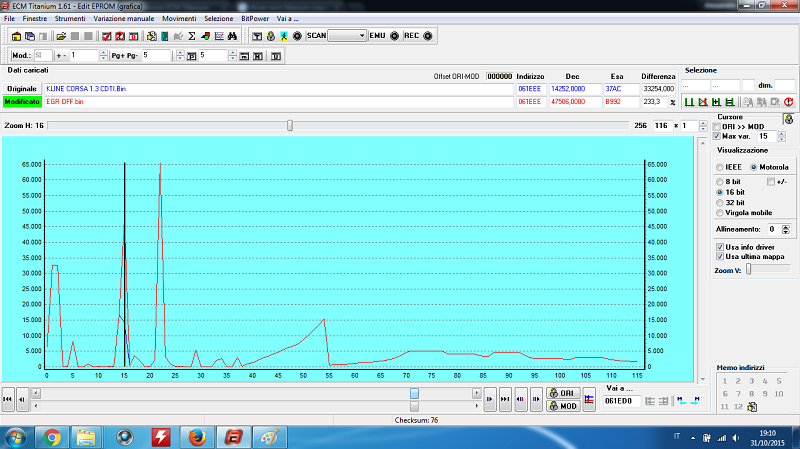Click the round icon beside EMU
The image size is (800, 449).
394,35
